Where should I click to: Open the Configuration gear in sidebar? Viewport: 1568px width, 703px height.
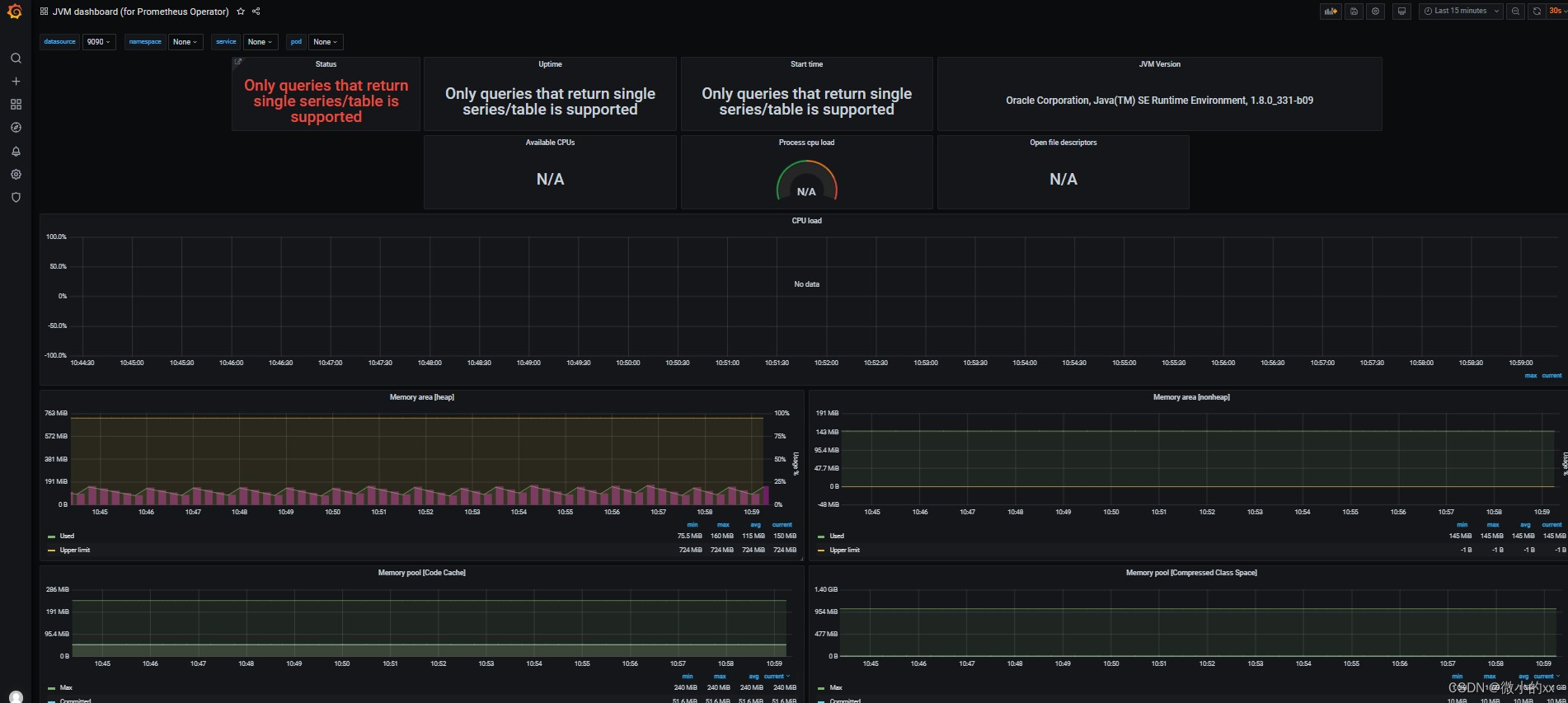[x=16, y=175]
